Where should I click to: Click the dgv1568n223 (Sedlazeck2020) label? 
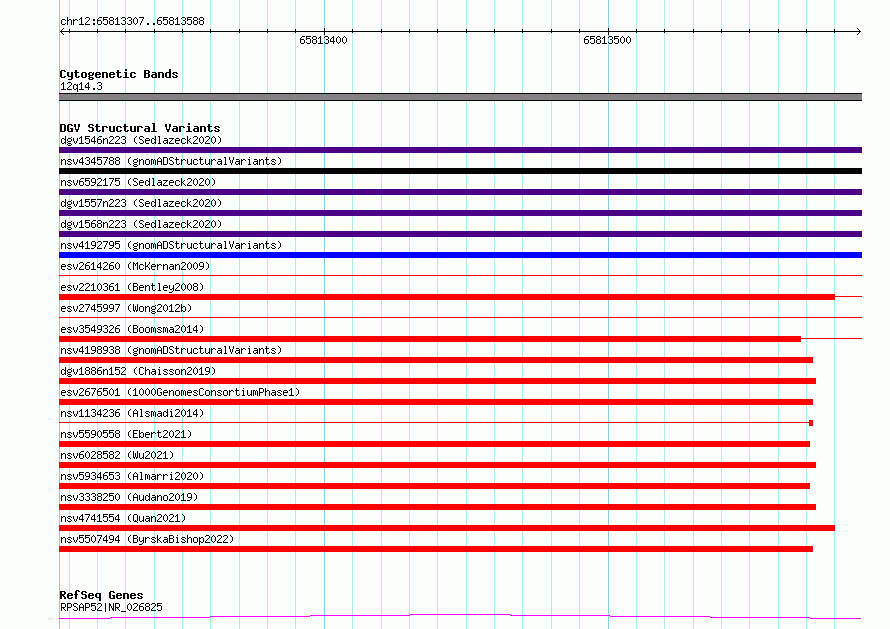point(141,224)
